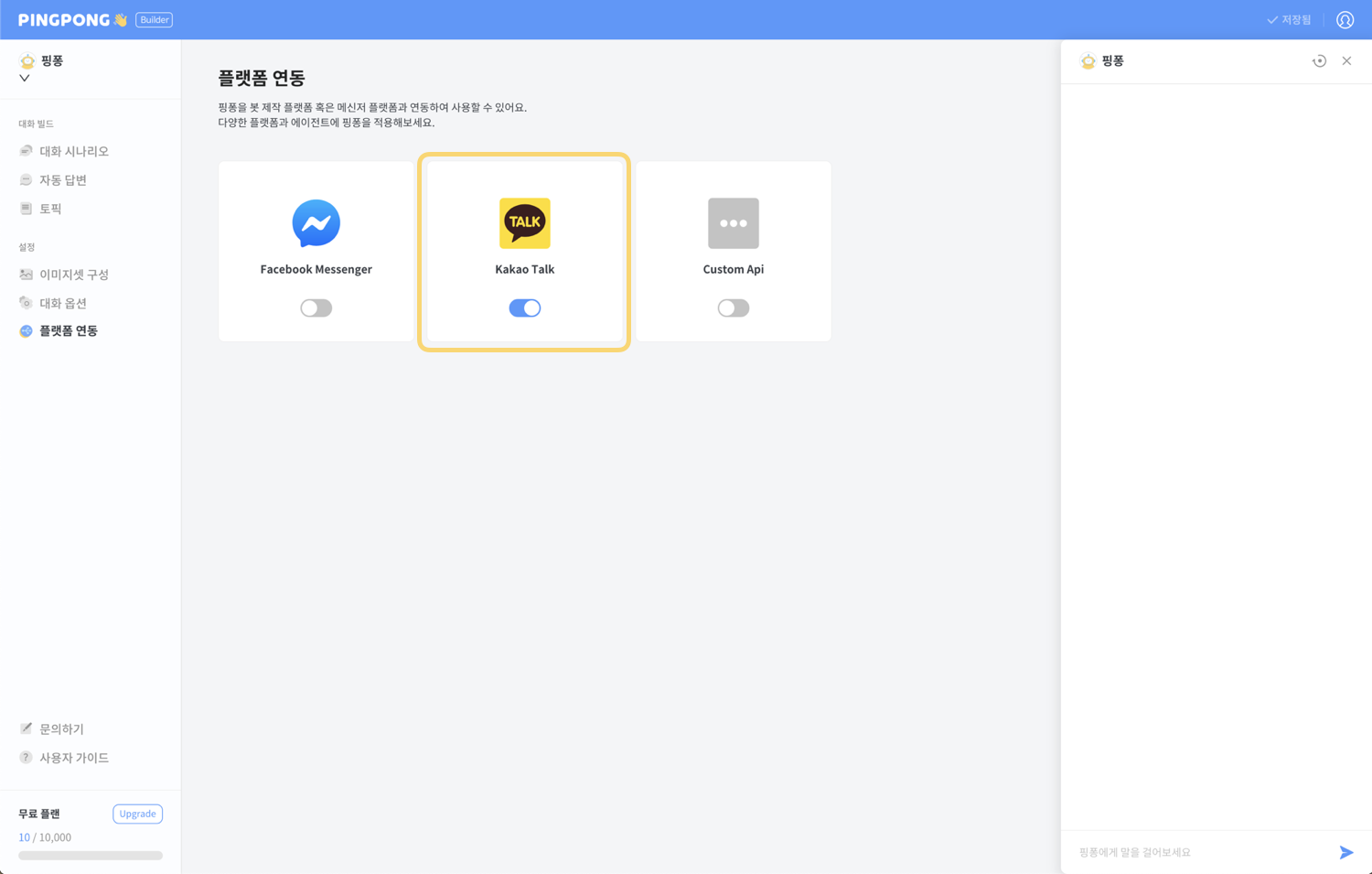Click the 사용자 가이드 question mark icon
The height and width of the screenshot is (874, 1372).
26,758
